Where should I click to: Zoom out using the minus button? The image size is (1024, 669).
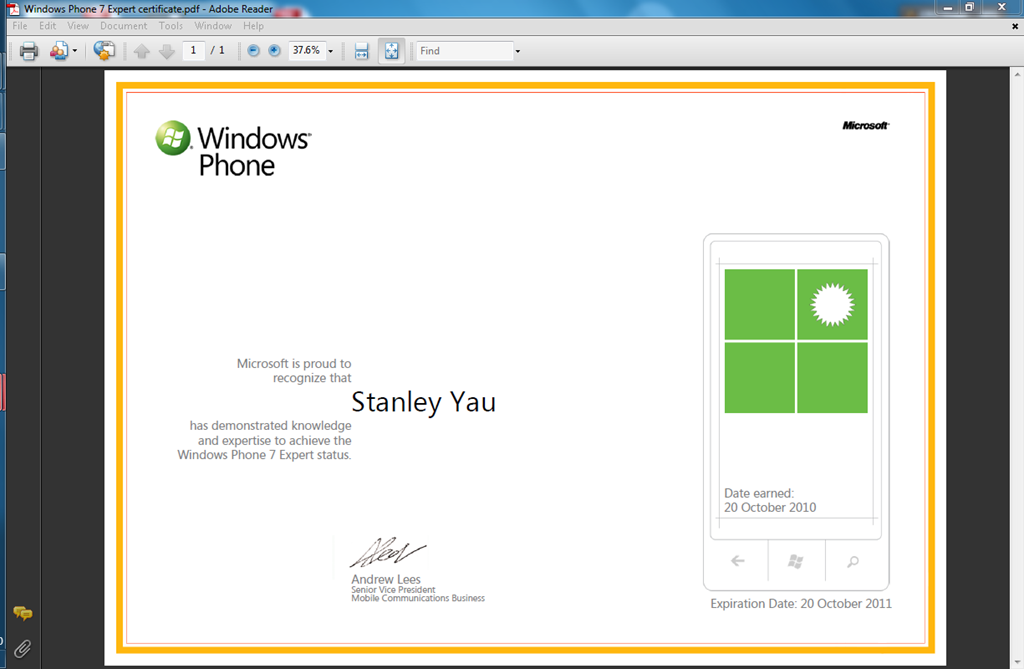[x=253, y=51]
